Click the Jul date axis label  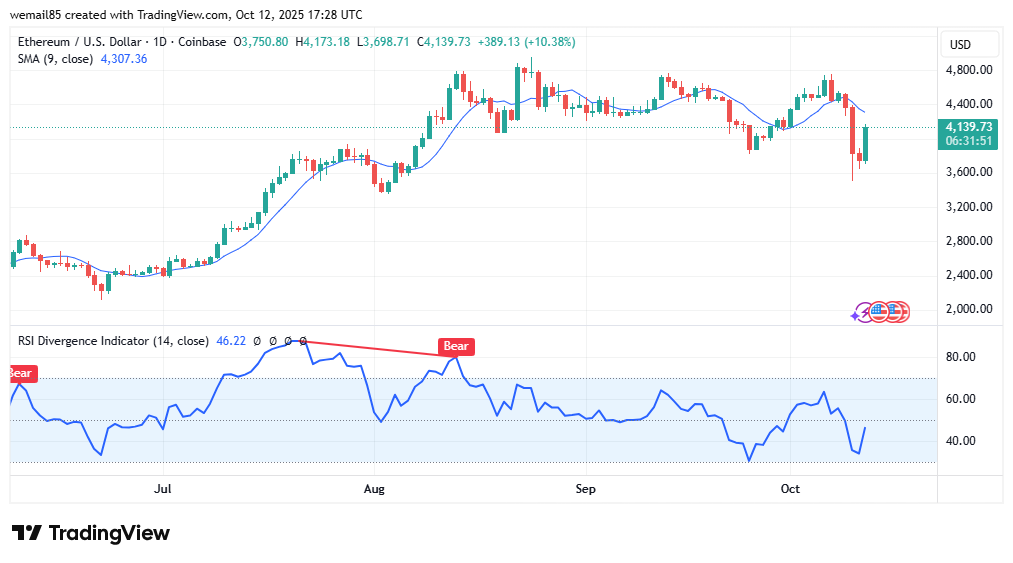(163, 489)
